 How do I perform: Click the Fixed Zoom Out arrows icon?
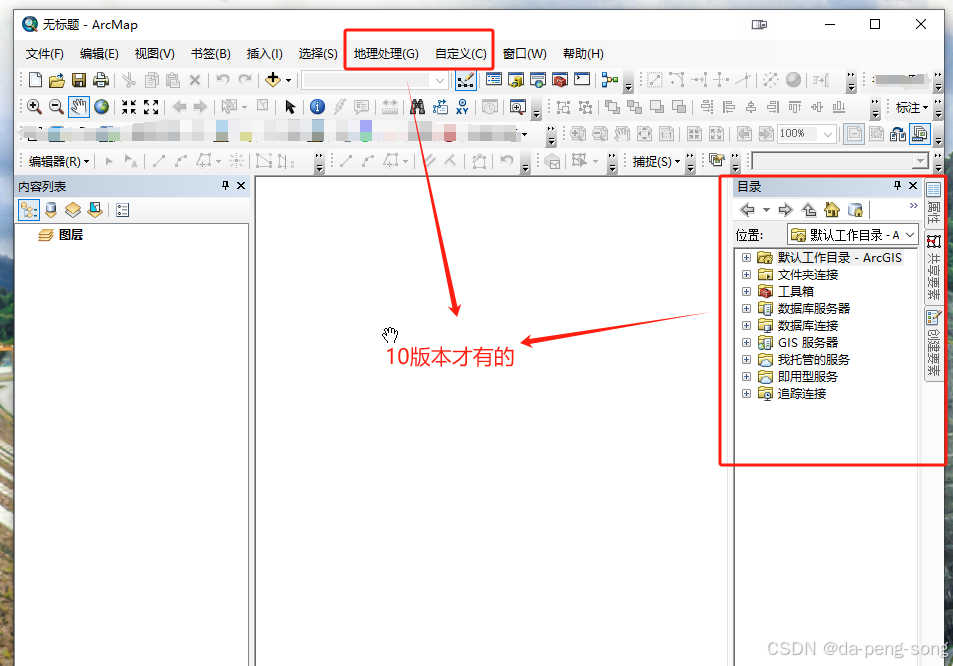(151, 107)
